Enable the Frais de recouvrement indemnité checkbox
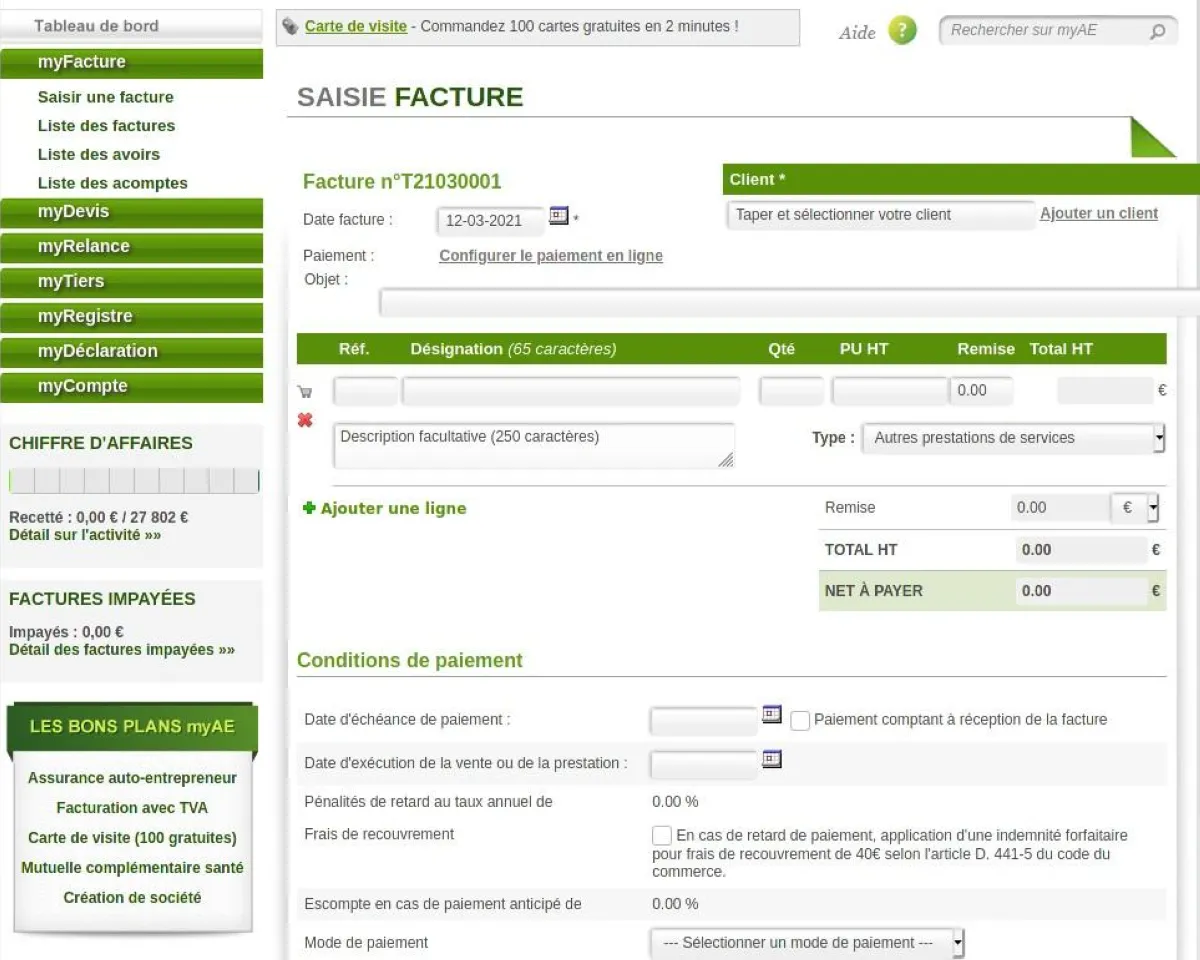 [x=662, y=835]
